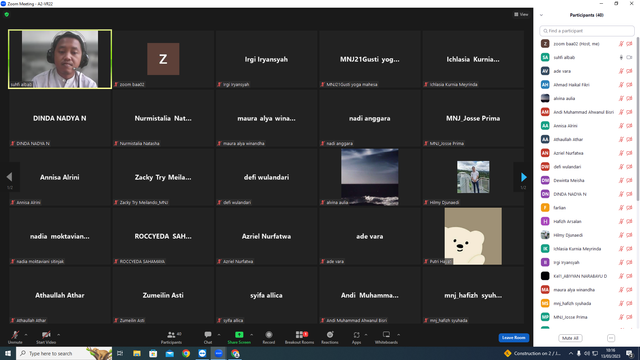Viewport: 640px width, 360px height.
Task: Toggle video icon for farlian in list
Action: click(x=629, y=208)
